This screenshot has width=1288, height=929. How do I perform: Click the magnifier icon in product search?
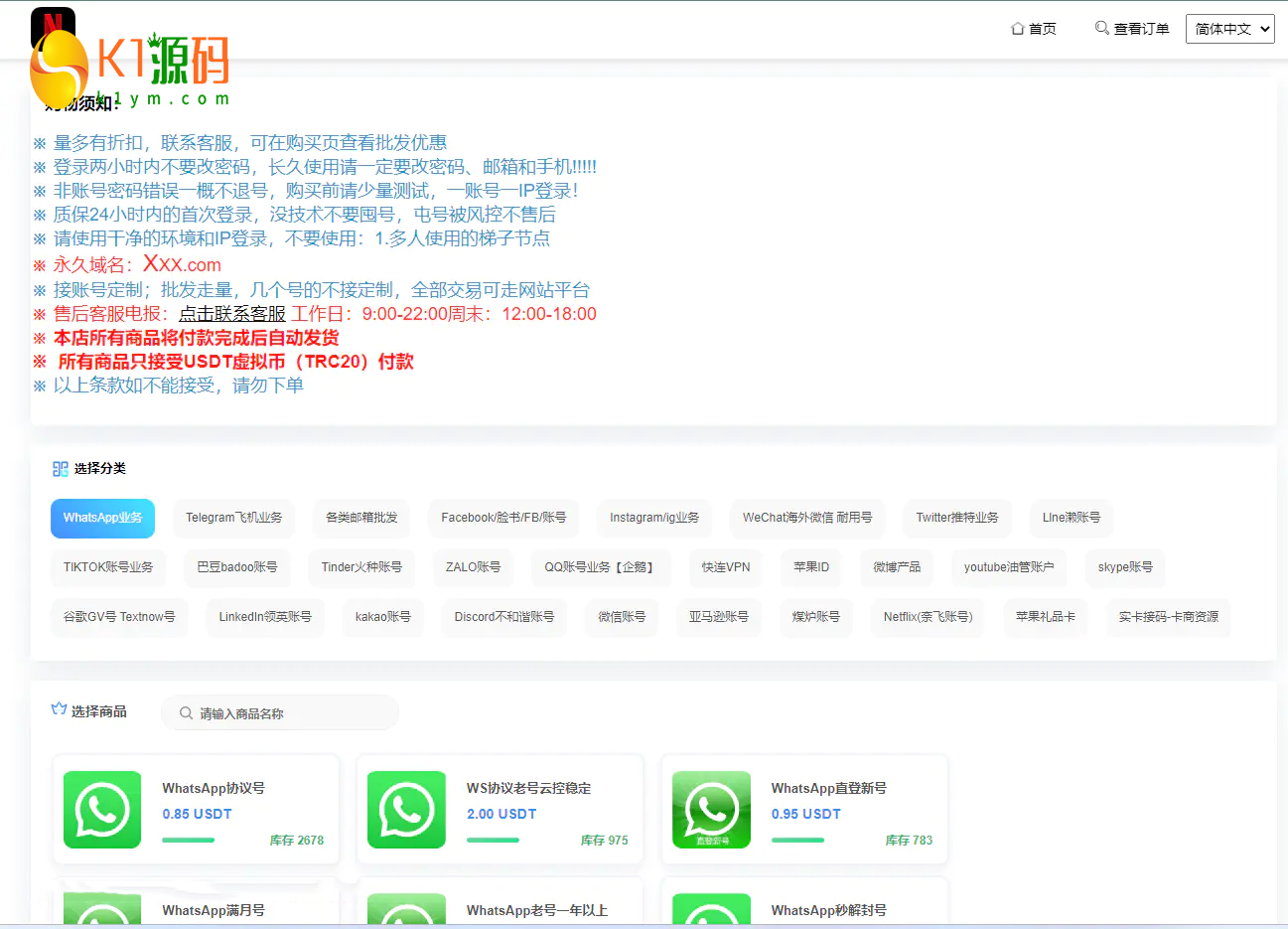tap(186, 713)
